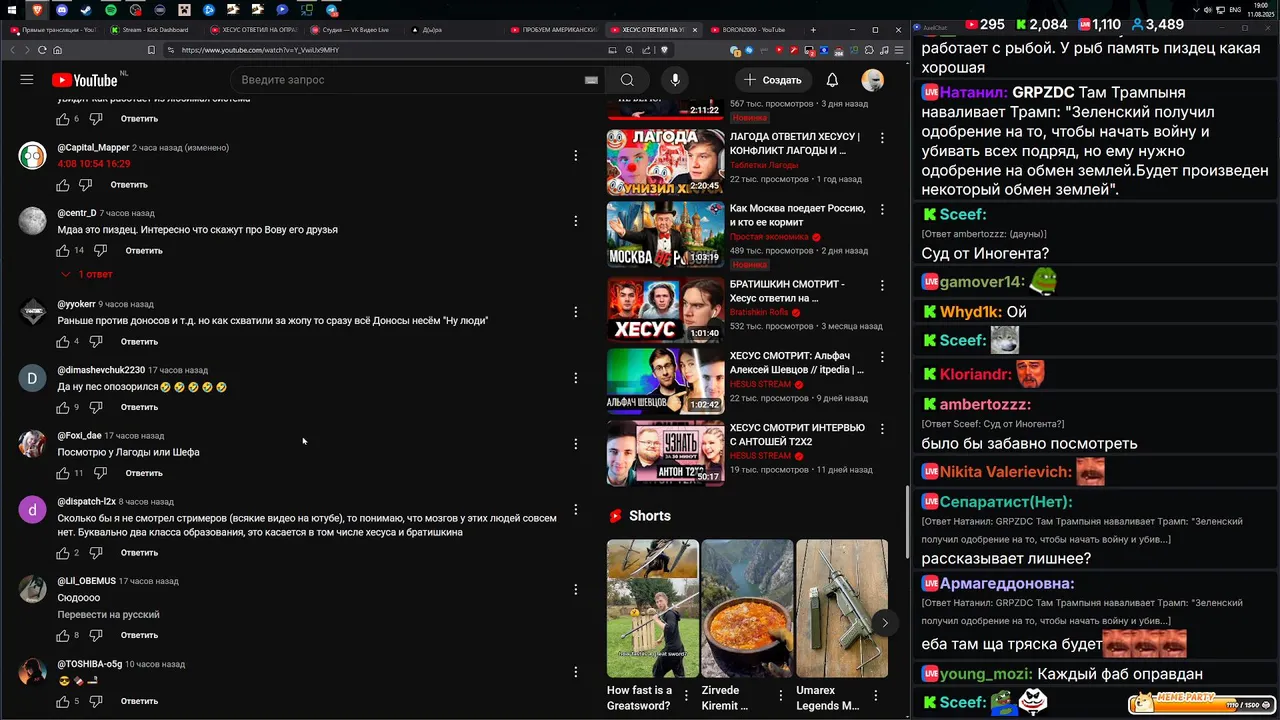Reply to @dimashevchuk2230 with 'Ответить'

pos(139,407)
